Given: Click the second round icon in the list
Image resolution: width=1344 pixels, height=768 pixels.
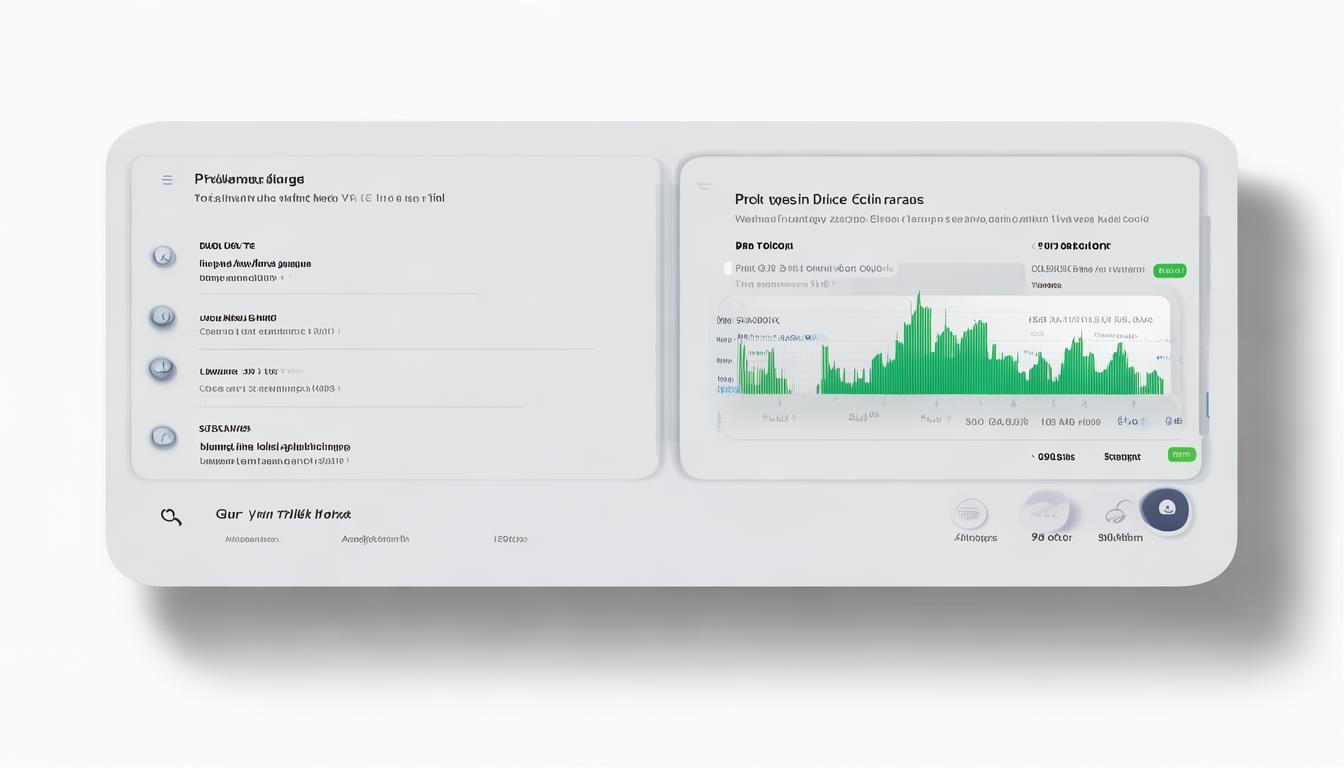Looking at the screenshot, I should [x=162, y=317].
